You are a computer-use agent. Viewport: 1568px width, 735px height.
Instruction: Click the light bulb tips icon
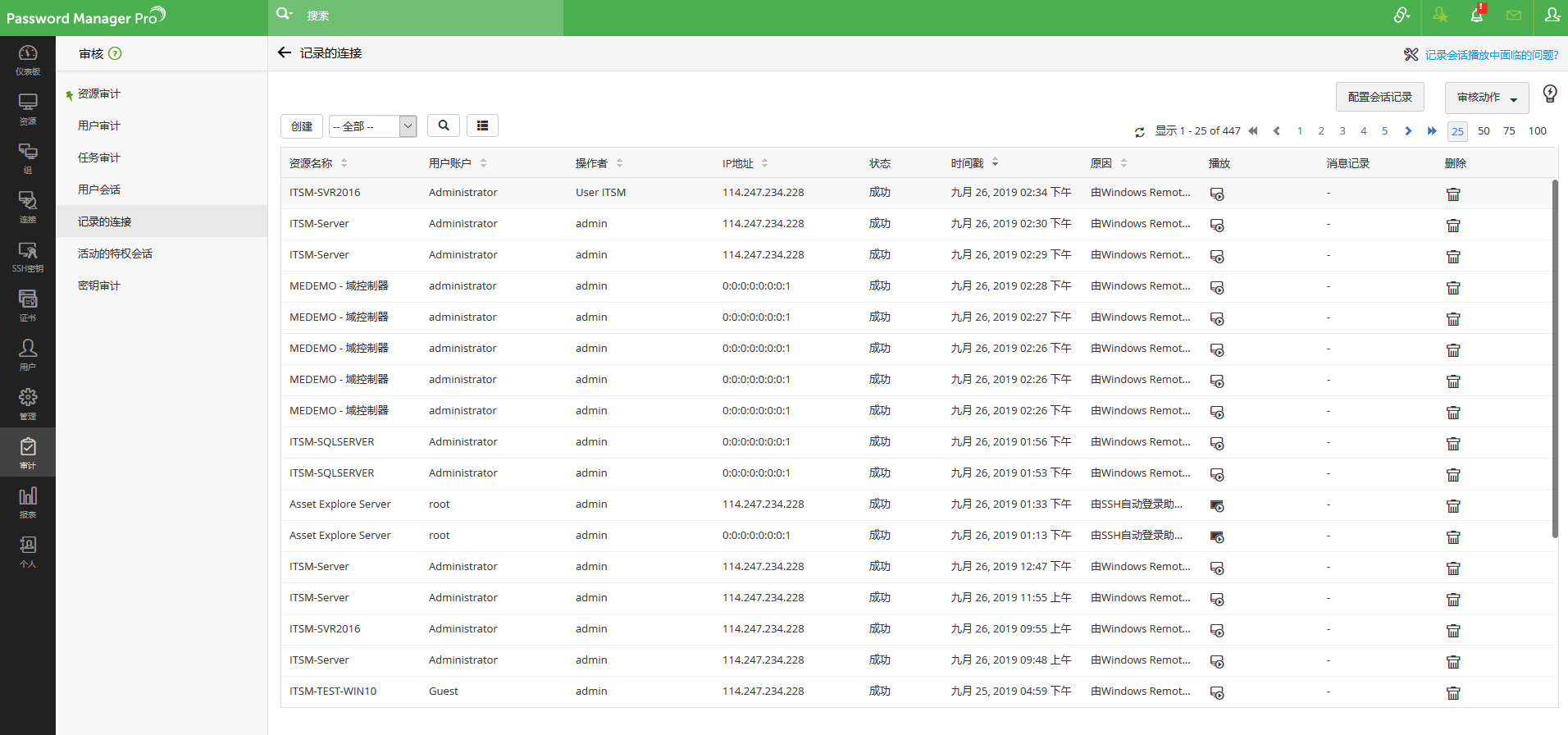point(1549,94)
